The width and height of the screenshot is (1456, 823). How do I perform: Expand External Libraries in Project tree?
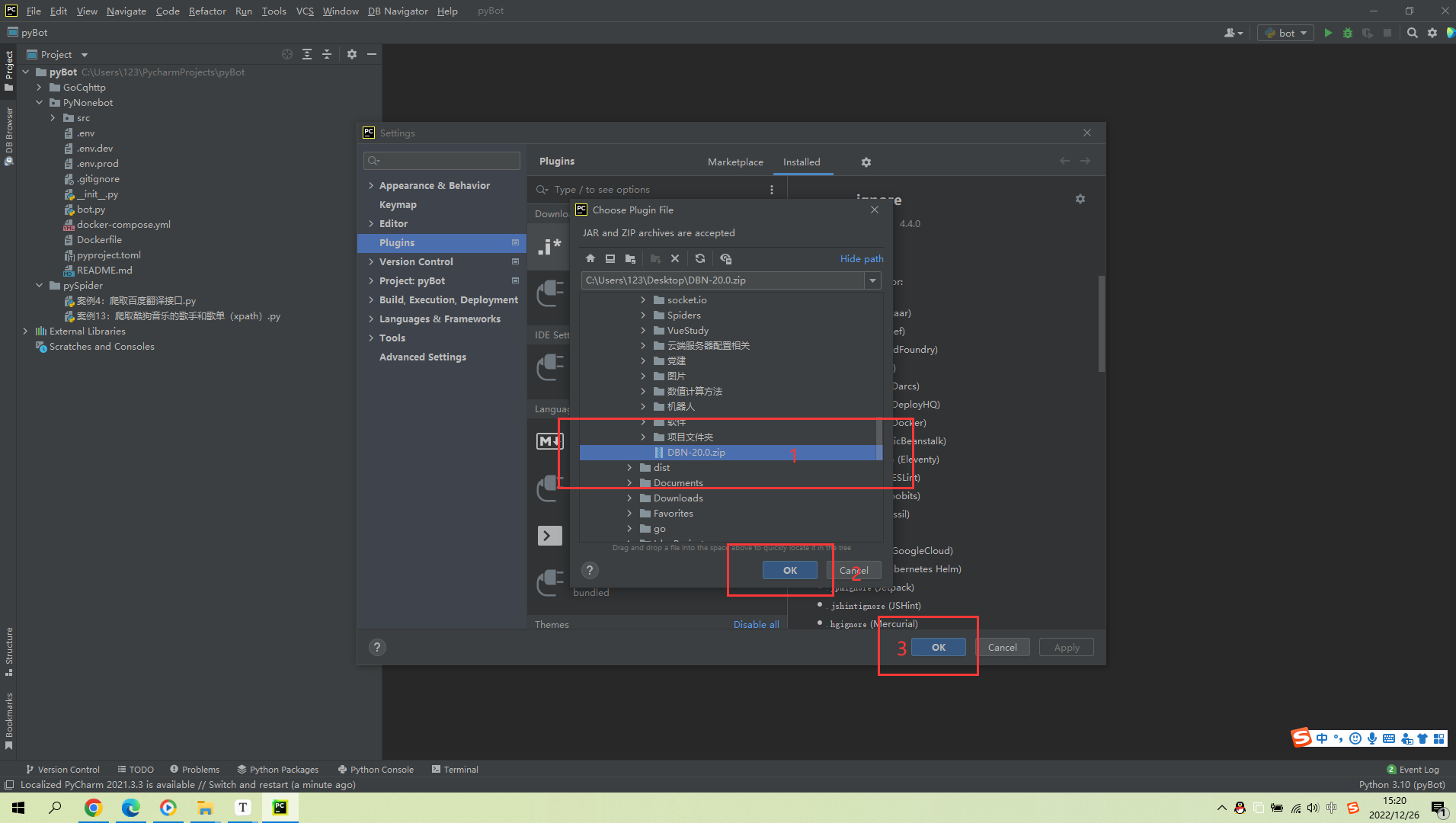[x=25, y=331]
